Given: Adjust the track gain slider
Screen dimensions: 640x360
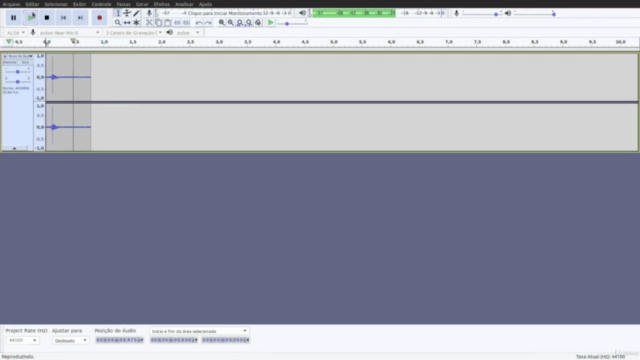Looking at the screenshot, I should click(x=18, y=72).
